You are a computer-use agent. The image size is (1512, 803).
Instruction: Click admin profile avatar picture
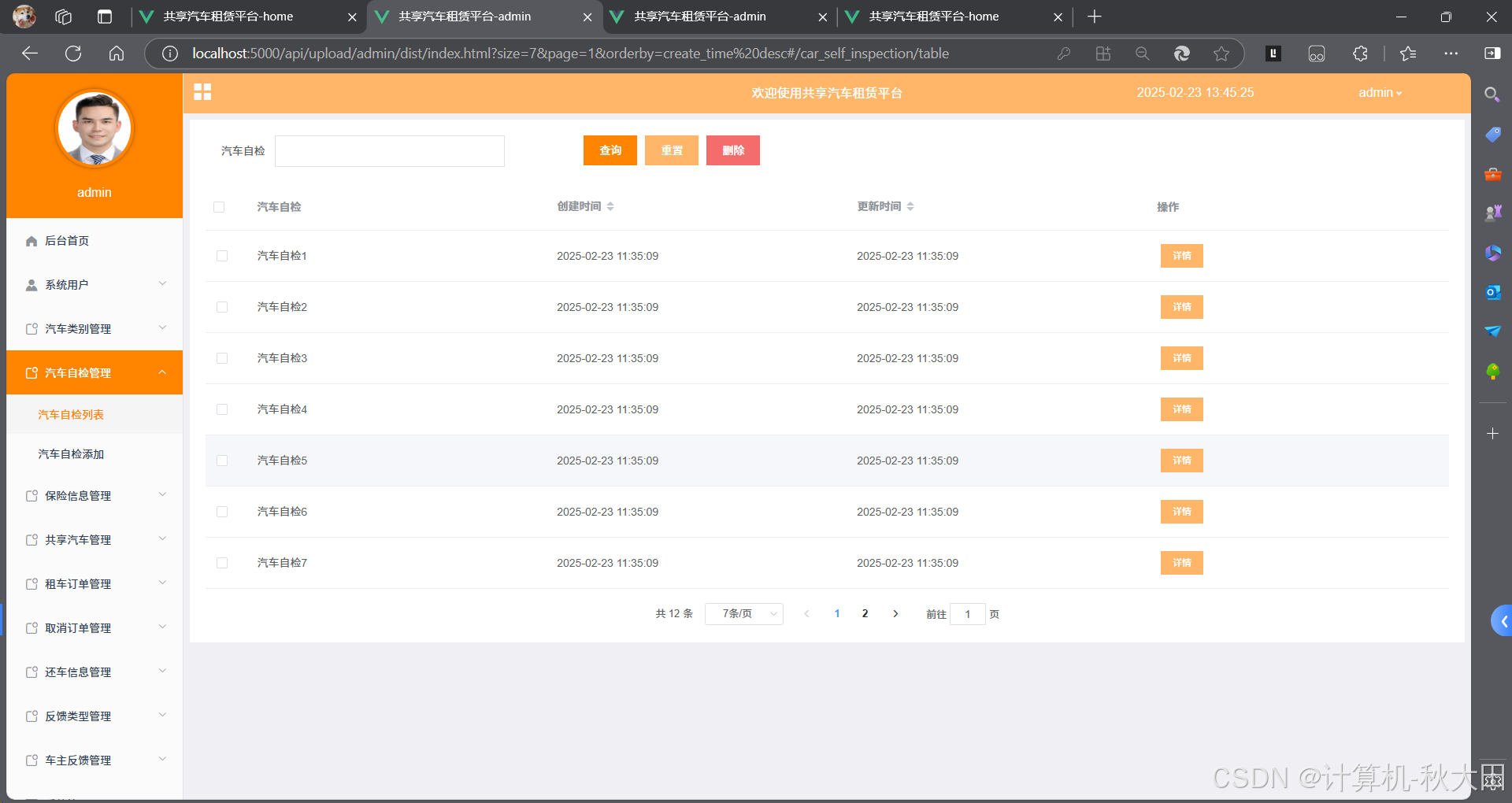point(94,128)
